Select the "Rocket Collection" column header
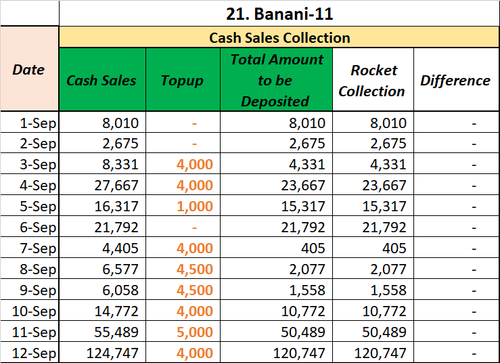 [x=373, y=80]
